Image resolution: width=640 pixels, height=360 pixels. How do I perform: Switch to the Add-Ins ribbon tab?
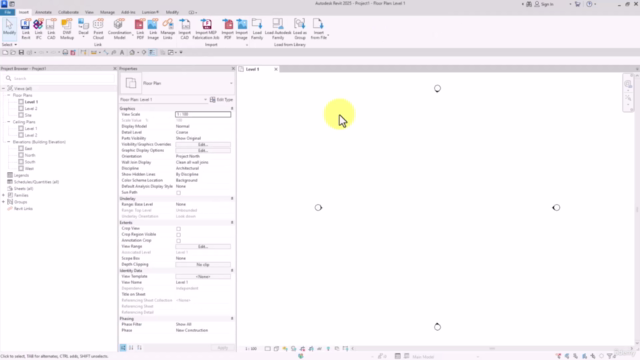click(x=128, y=12)
